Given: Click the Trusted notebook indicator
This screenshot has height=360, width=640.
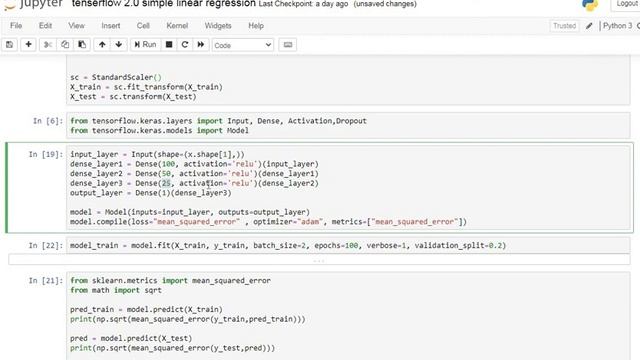Looking at the screenshot, I should click(564, 26).
